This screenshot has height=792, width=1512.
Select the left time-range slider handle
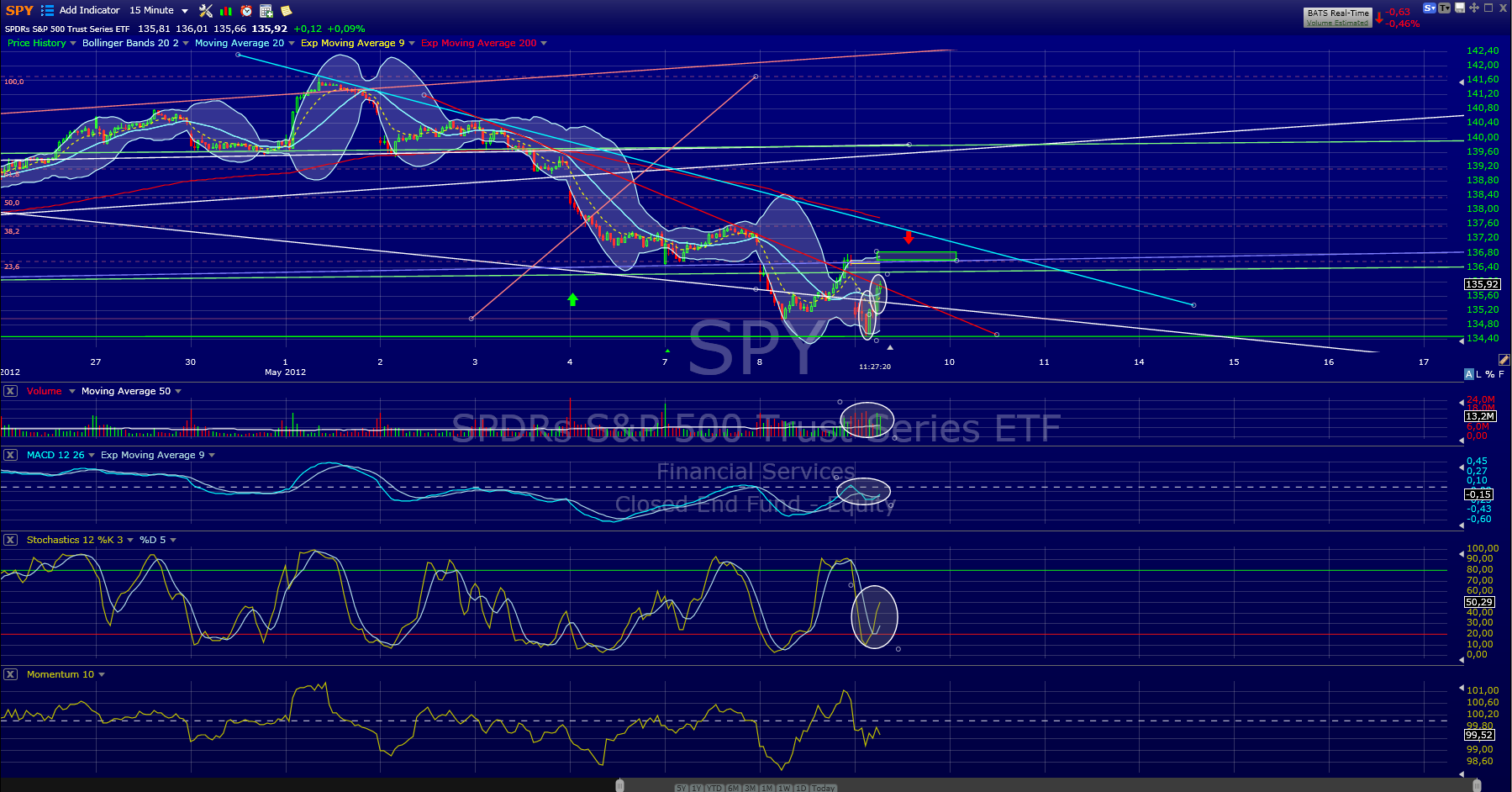620,785
